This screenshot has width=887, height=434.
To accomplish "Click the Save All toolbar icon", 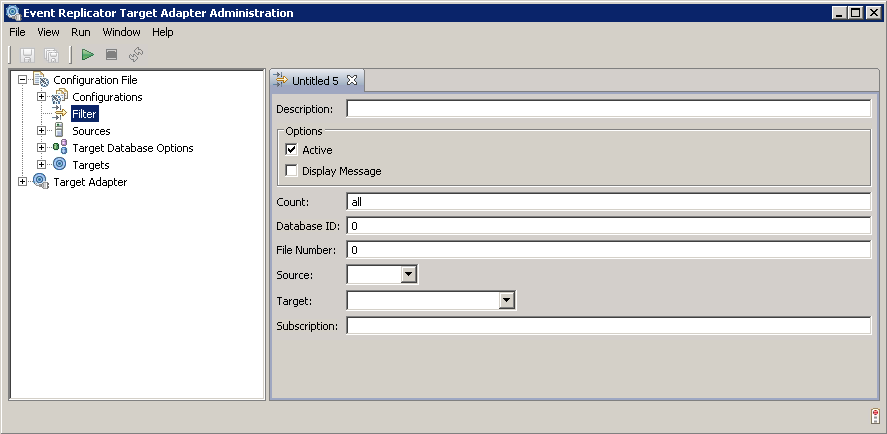I will [51, 54].
